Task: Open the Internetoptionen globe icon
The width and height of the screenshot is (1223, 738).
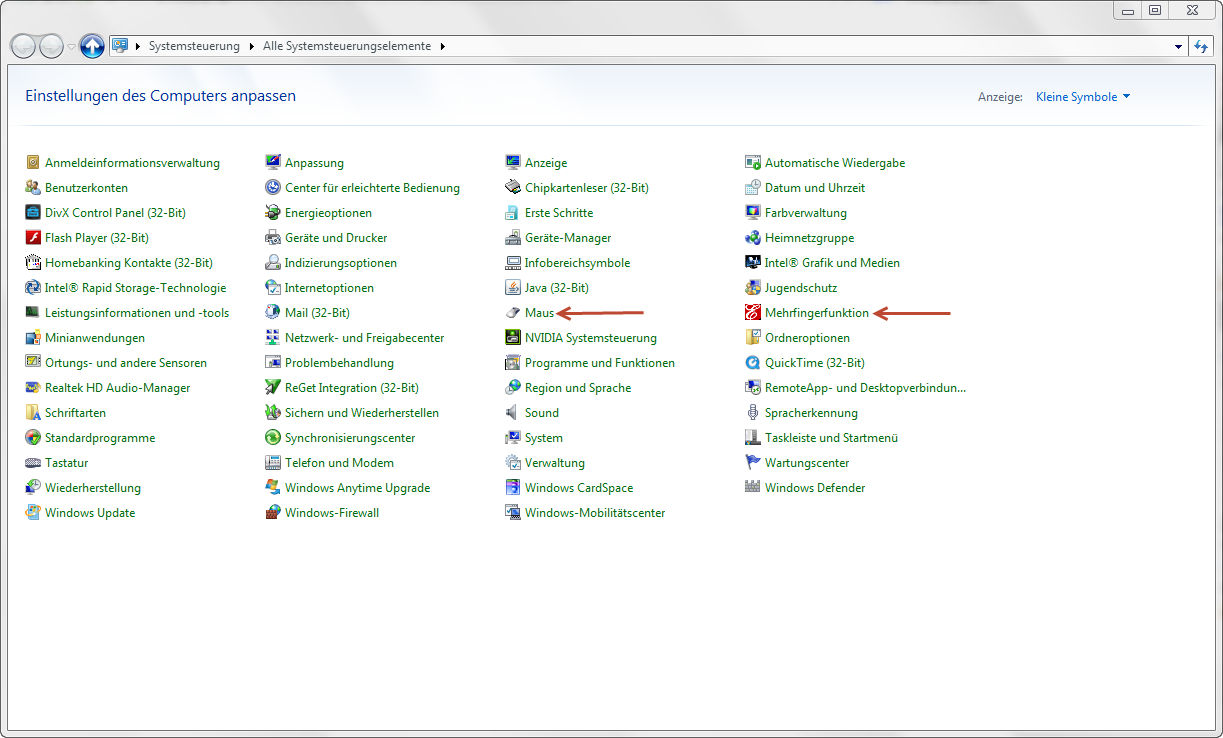Action: point(273,288)
